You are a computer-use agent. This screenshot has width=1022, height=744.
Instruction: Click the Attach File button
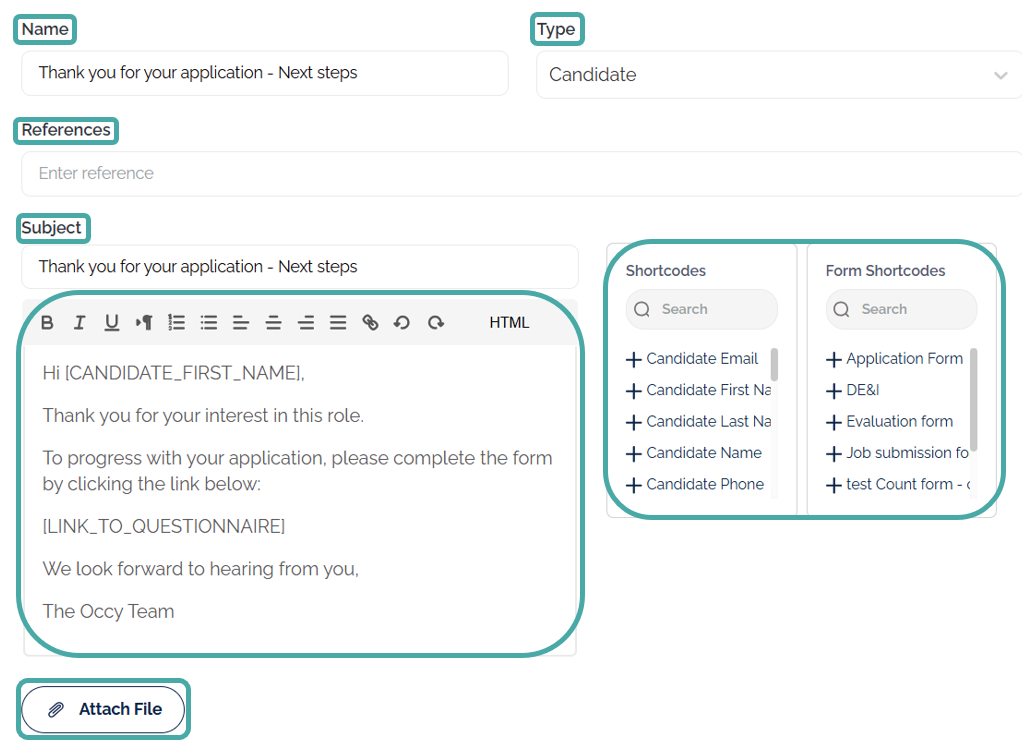tap(104, 709)
